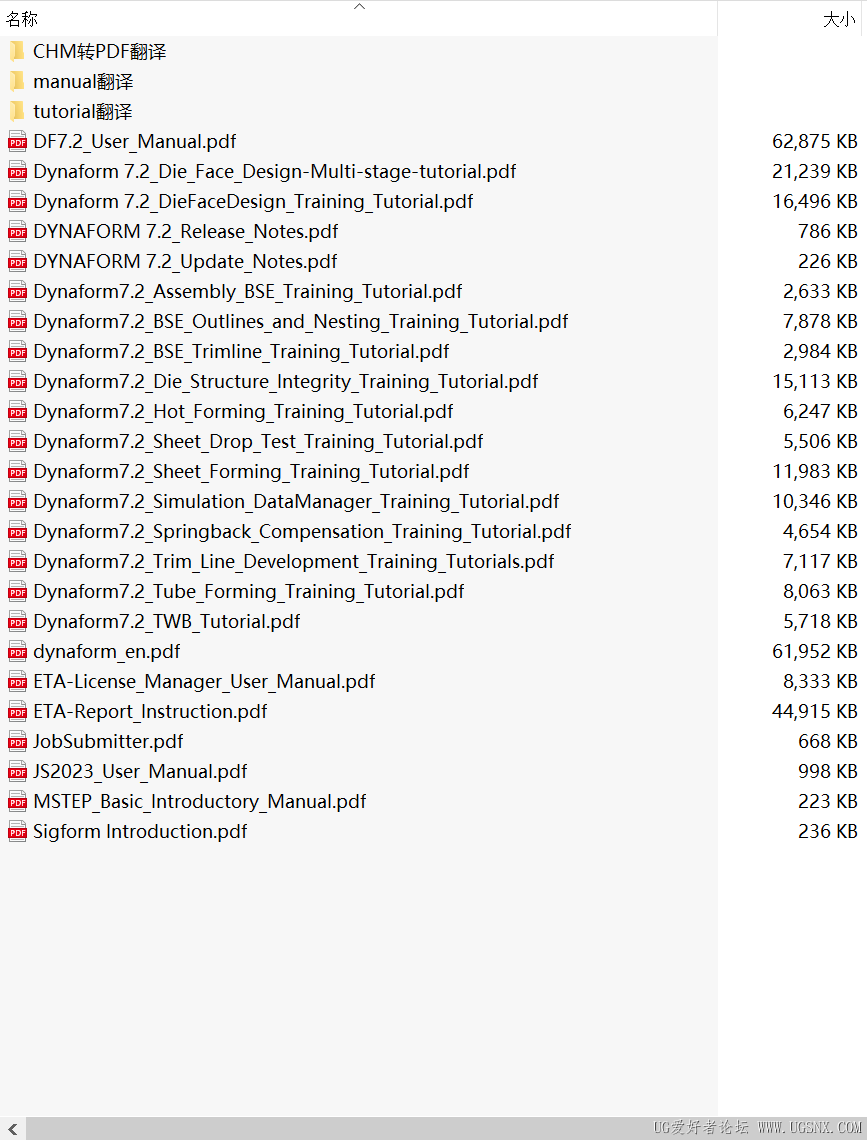The image size is (867, 1140).
Task: Click PDF icon of Simulation_DataManager tutorial
Action: [17, 502]
